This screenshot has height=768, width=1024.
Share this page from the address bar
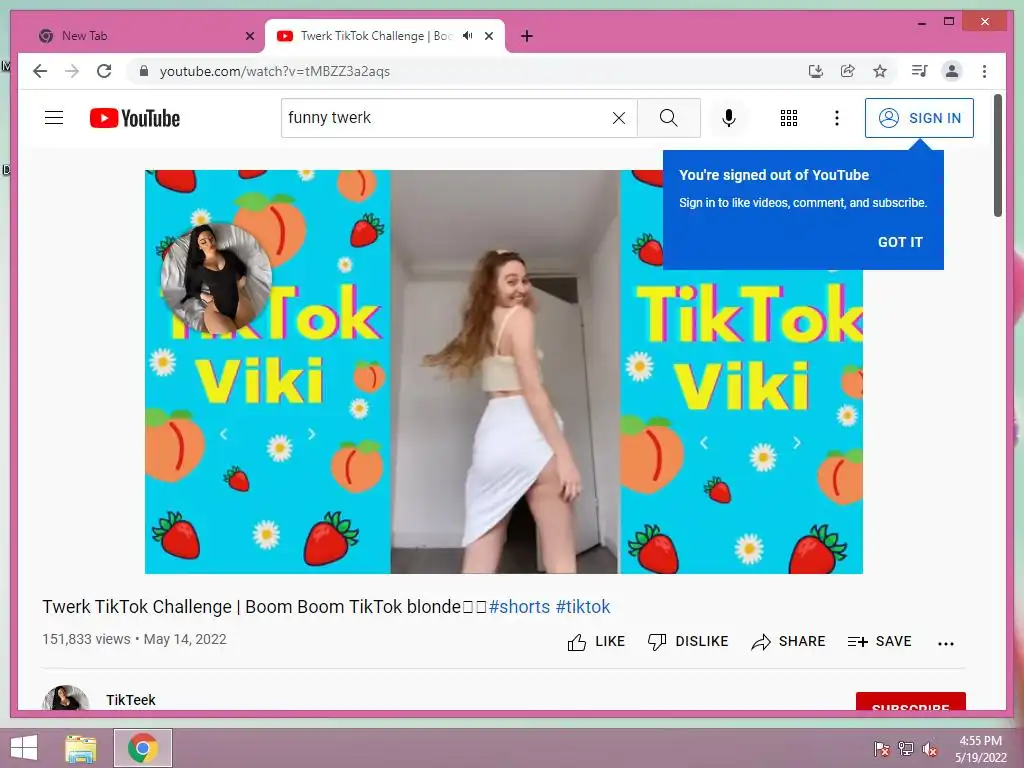click(x=848, y=71)
